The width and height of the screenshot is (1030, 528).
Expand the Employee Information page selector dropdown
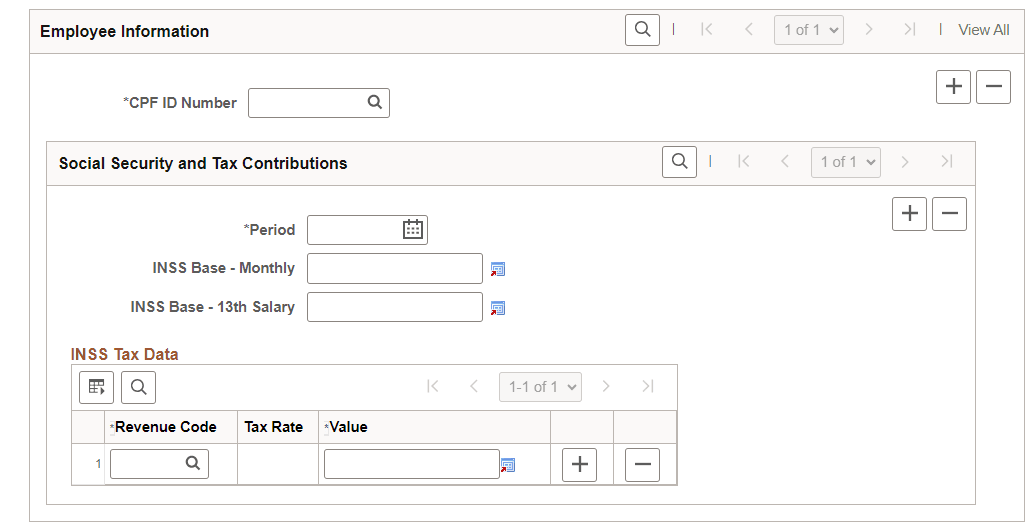(809, 30)
